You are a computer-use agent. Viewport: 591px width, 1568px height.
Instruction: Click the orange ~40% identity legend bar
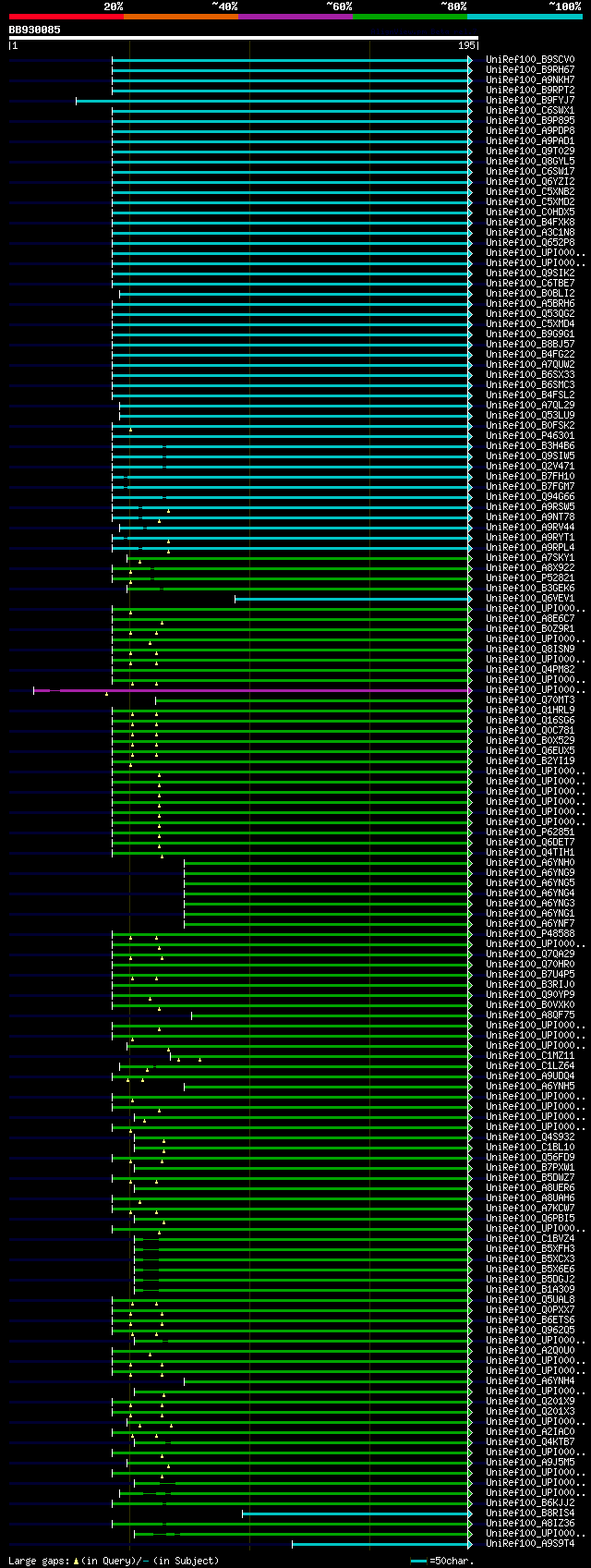[181, 17]
